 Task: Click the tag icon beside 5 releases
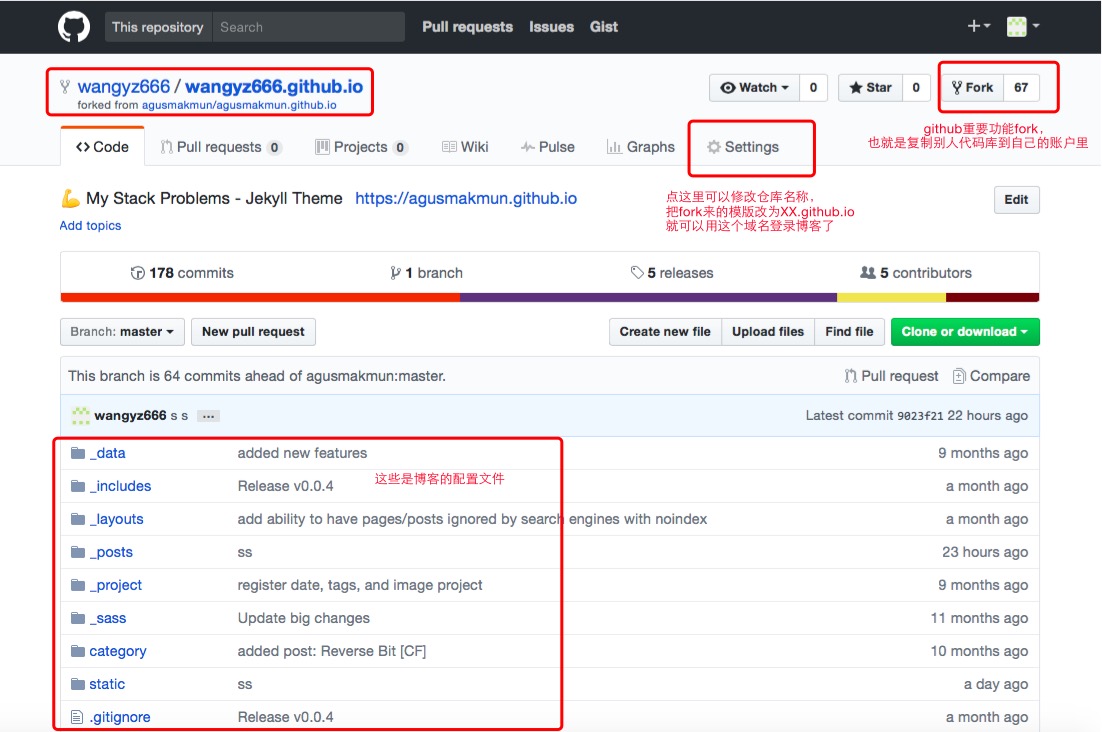click(x=637, y=273)
